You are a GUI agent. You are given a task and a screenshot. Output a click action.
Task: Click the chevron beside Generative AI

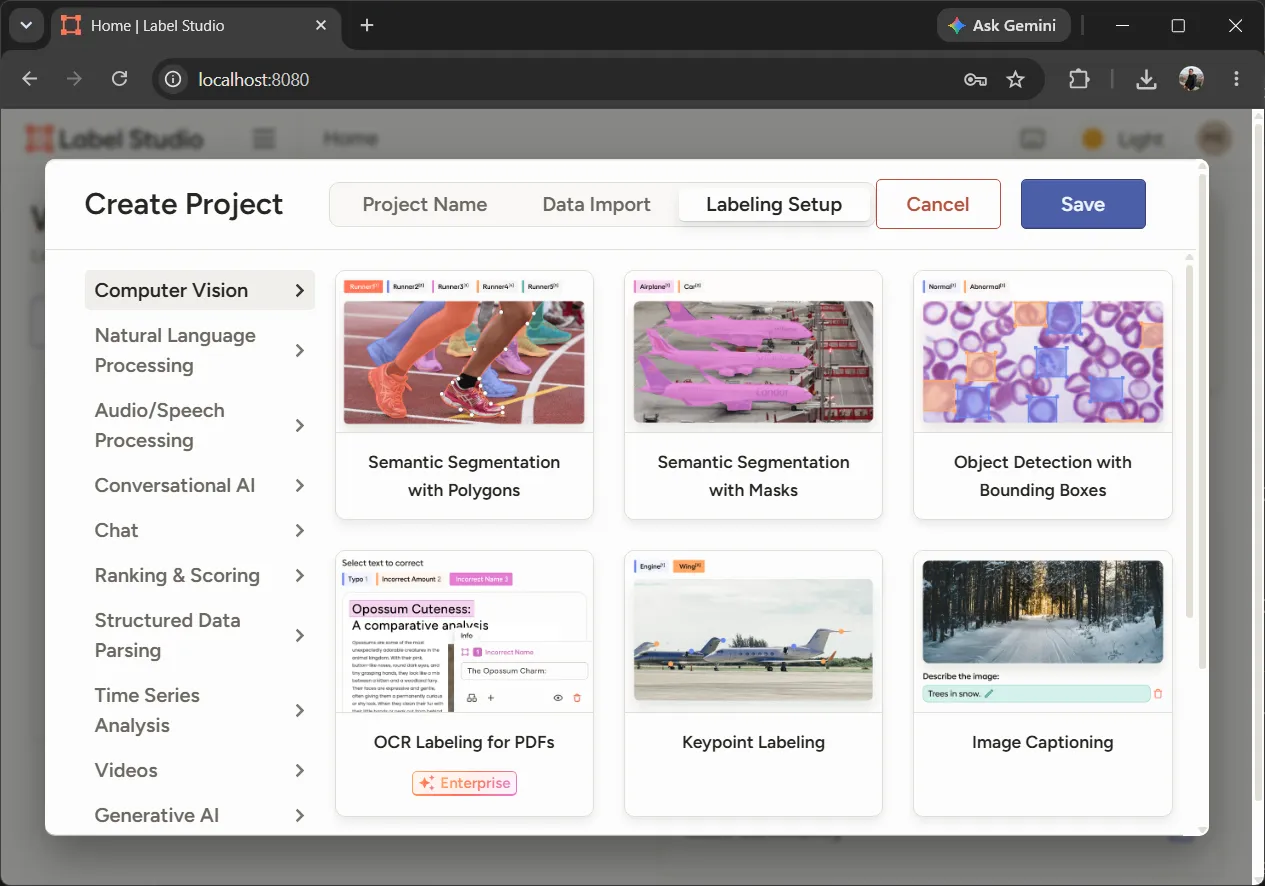299,816
